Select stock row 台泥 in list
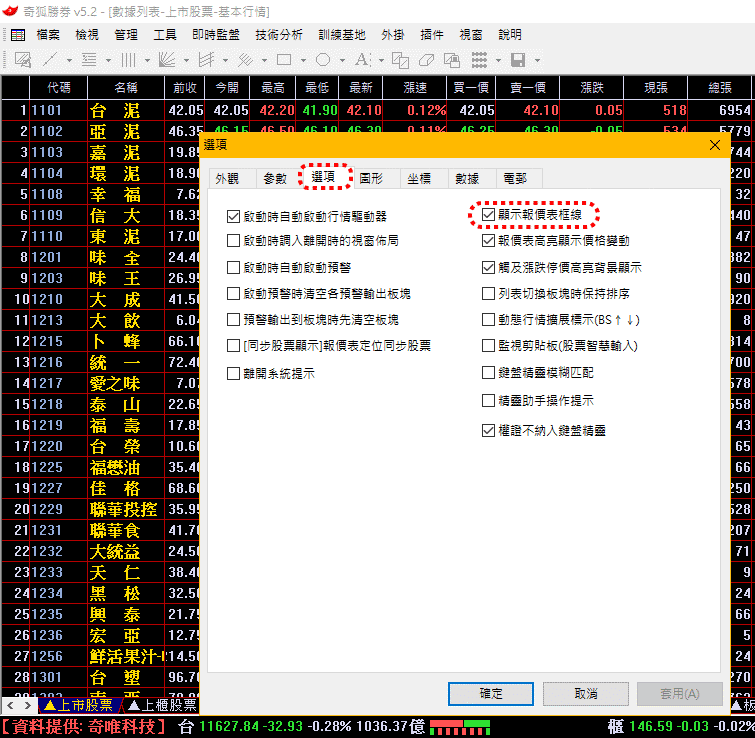755x738 pixels. pos(377,110)
